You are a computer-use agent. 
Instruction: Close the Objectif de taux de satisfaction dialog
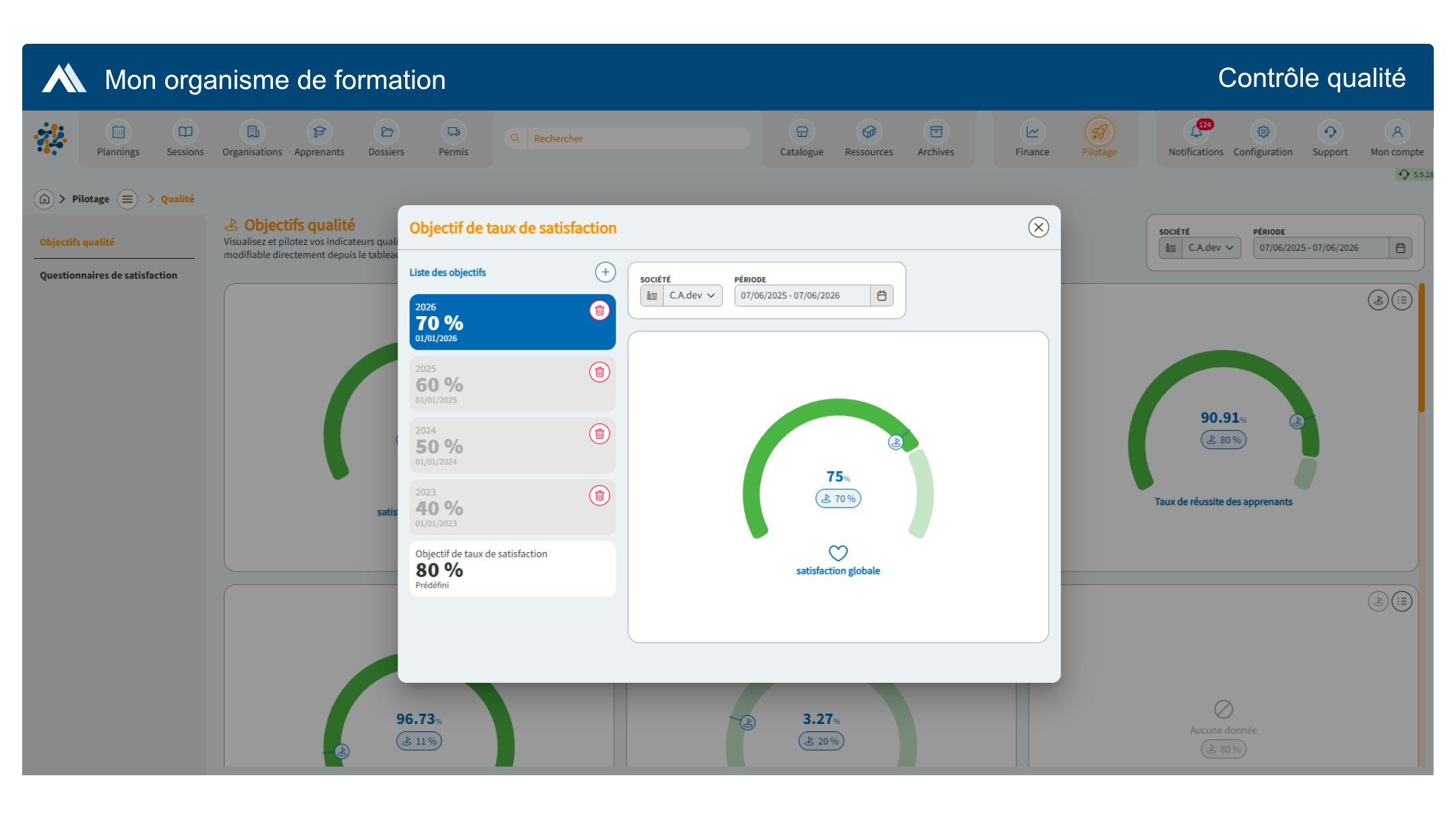(1039, 227)
